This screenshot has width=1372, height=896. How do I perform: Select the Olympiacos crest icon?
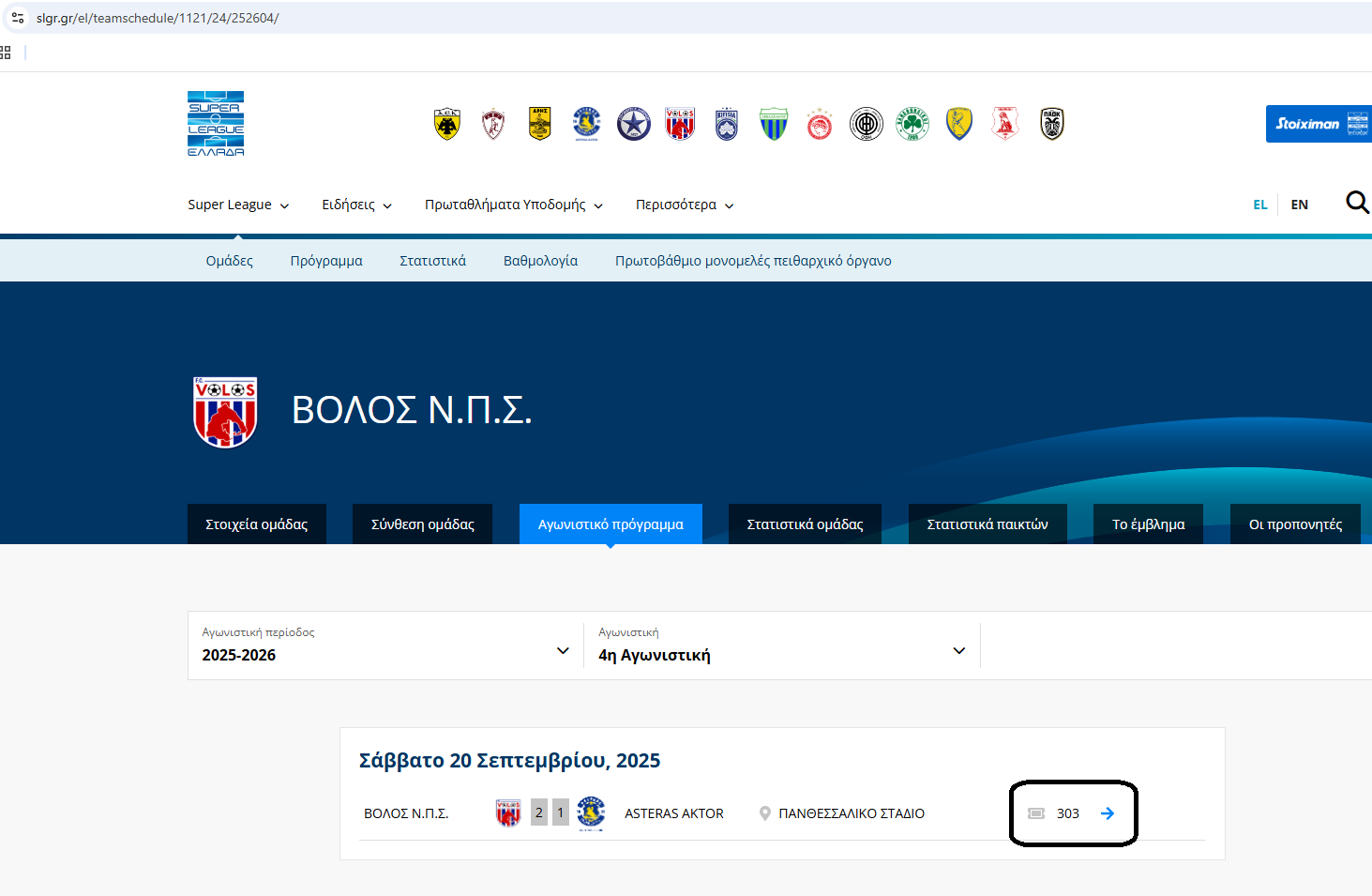pos(820,124)
